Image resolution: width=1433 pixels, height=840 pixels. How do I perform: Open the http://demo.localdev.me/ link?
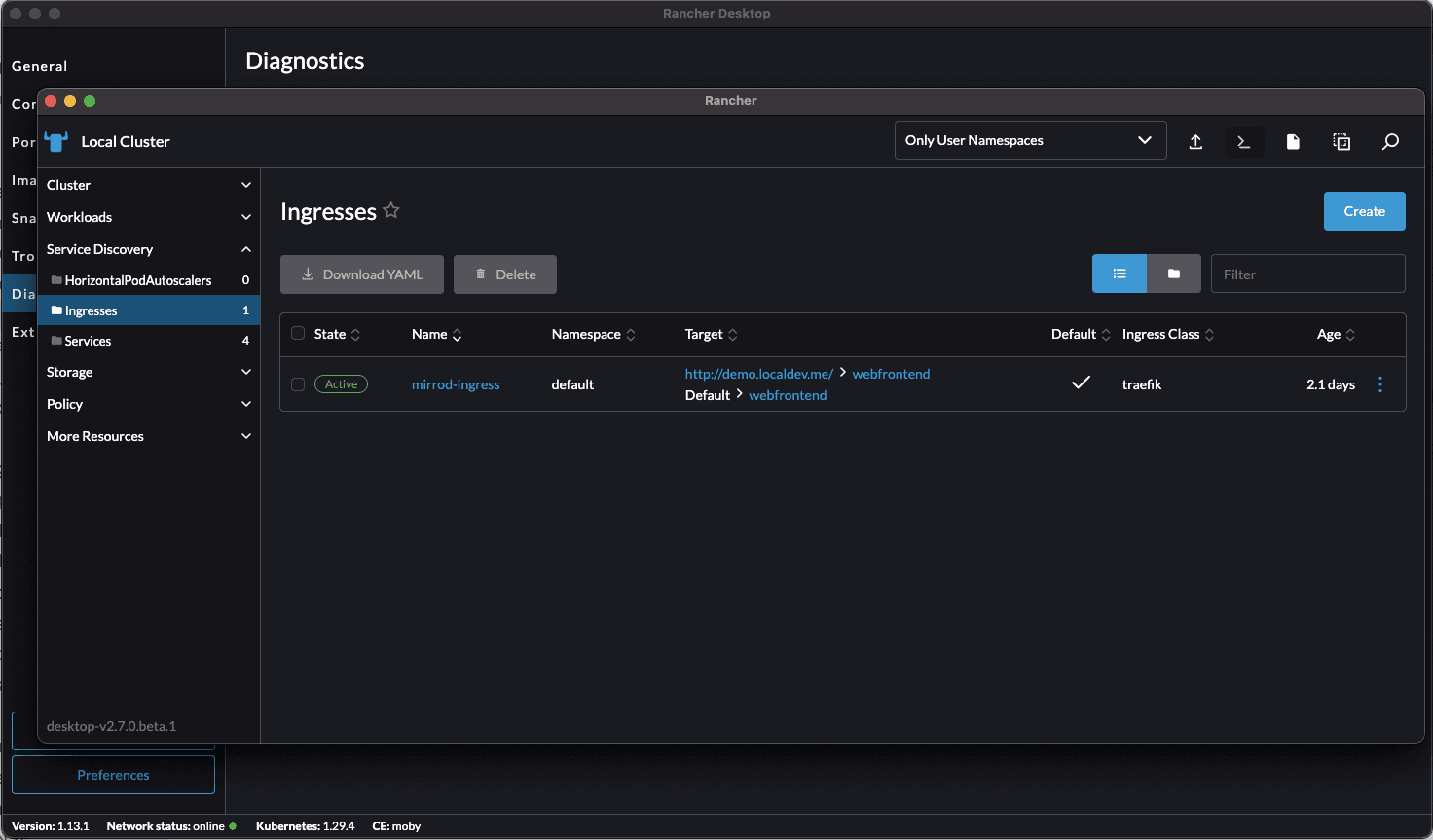pos(759,374)
